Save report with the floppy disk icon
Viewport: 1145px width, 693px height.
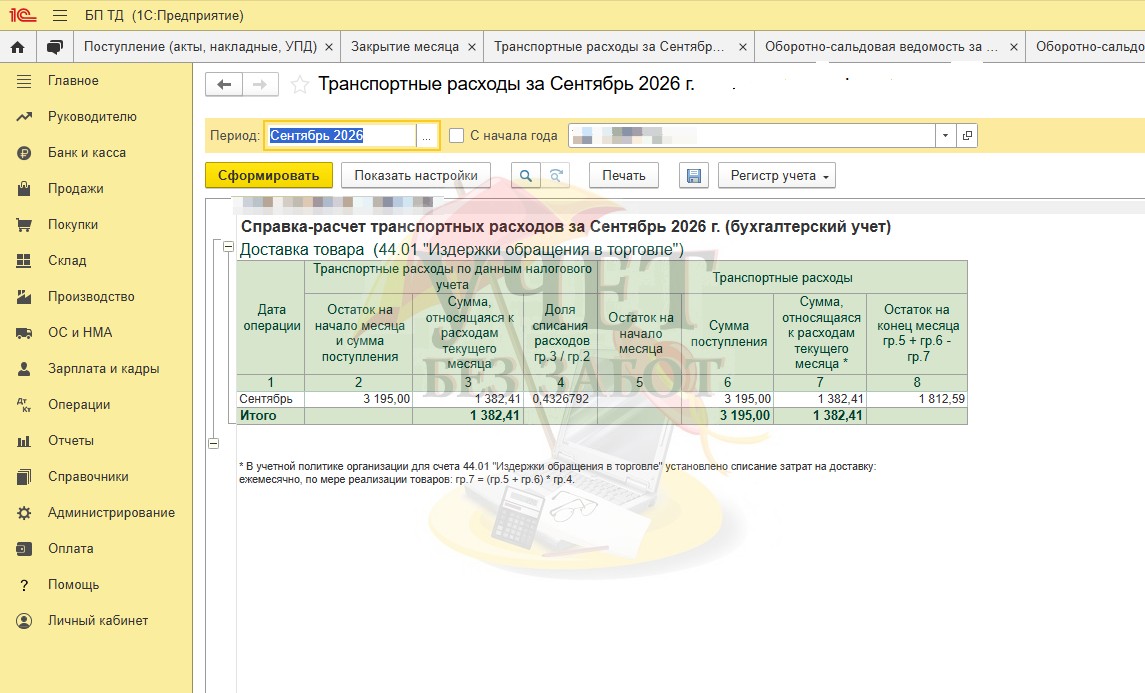(x=694, y=175)
